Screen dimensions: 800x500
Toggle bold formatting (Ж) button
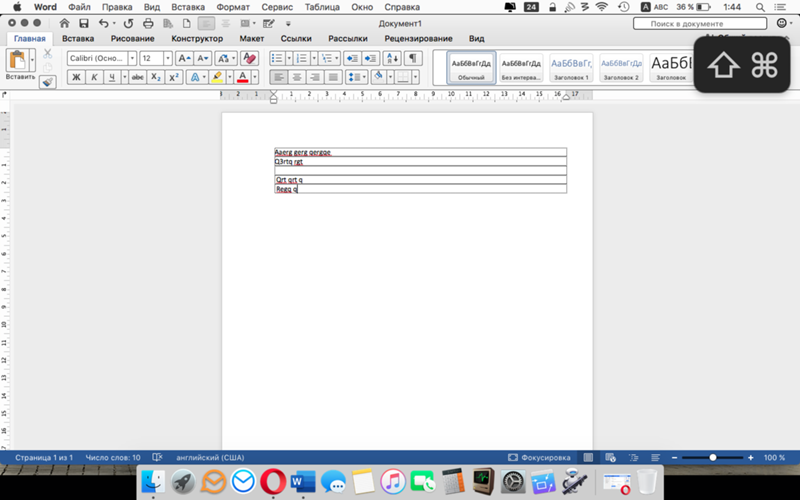(x=77, y=77)
